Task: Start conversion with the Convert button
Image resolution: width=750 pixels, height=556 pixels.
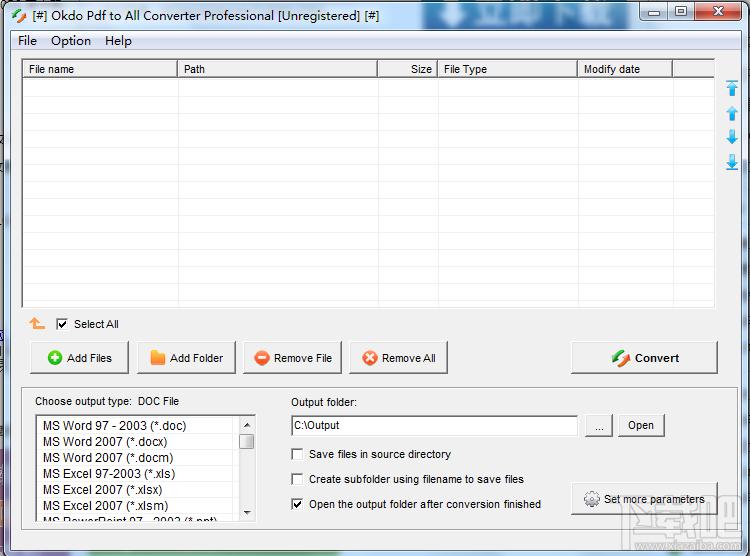Action: 644,357
